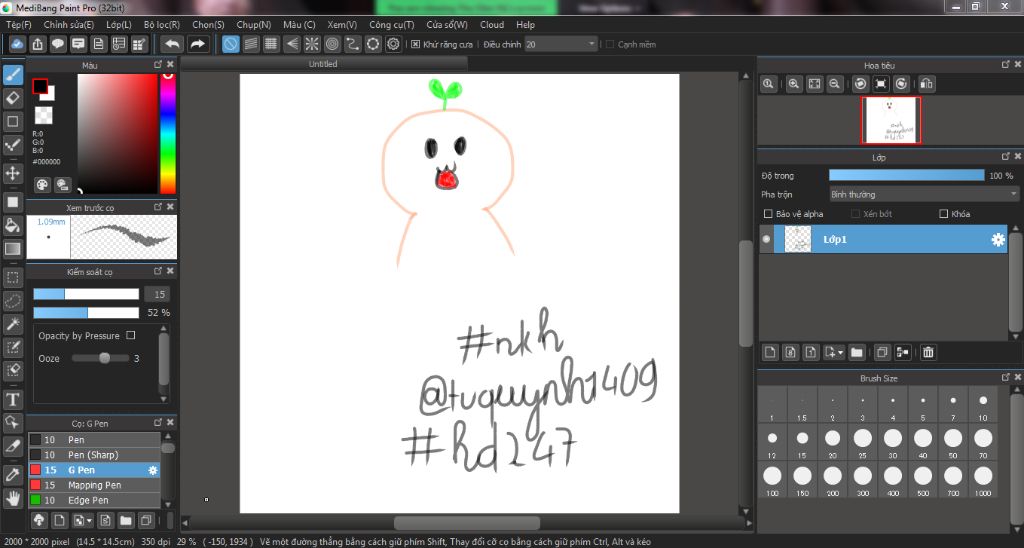This screenshot has width=1024, height=548.
Task: Enable concentric circle snap icon
Action: pos(332,44)
